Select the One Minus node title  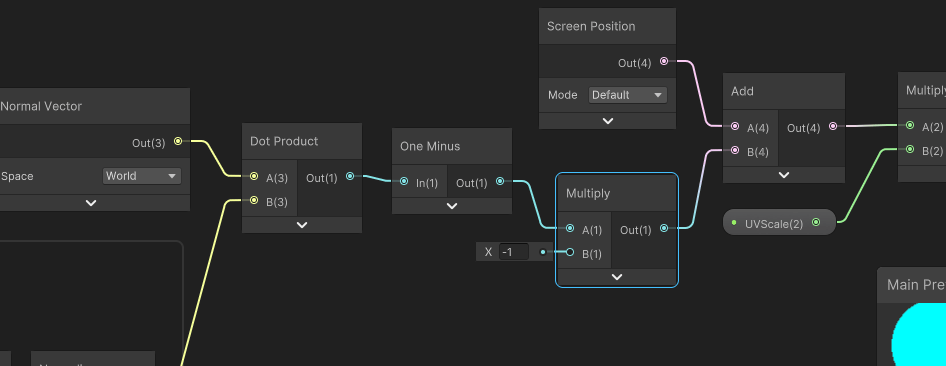tap(430, 147)
